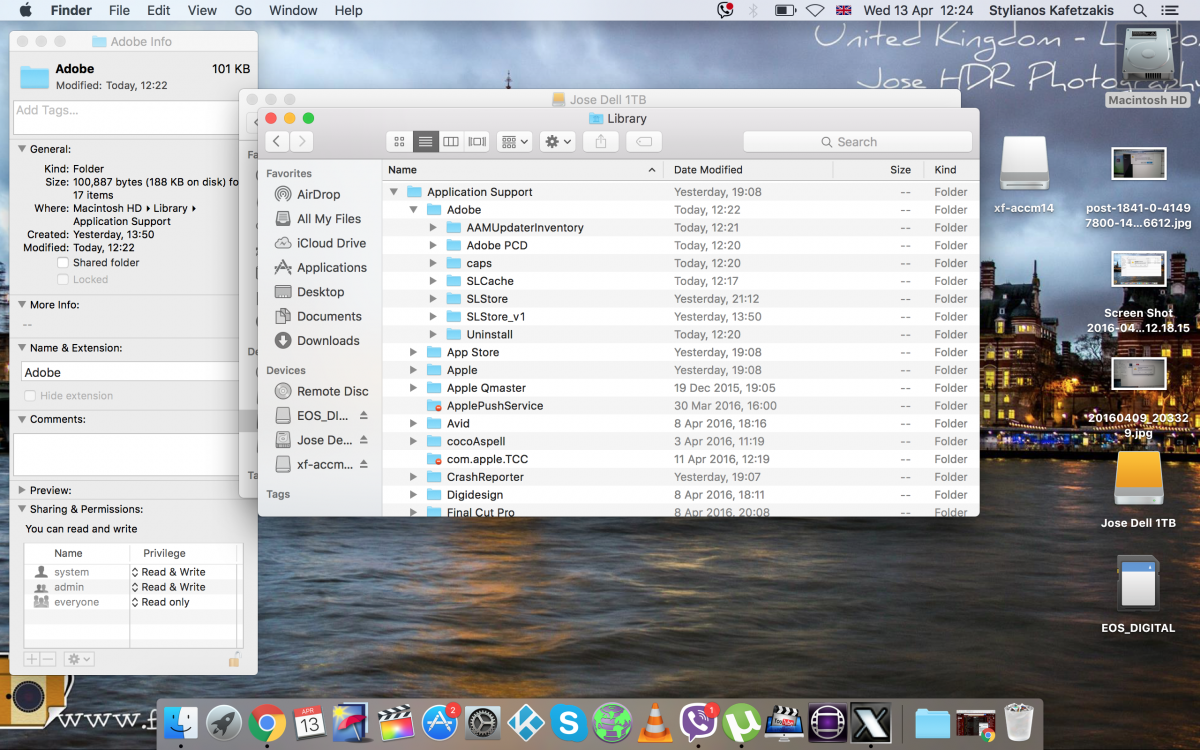This screenshot has width=1200, height=750.
Task: Open Viber from the Dock
Action: click(x=697, y=722)
